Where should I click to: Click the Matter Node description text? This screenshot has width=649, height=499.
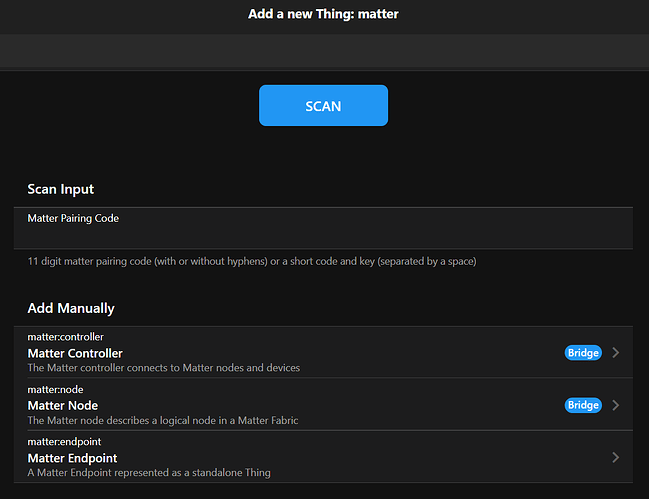(162, 420)
